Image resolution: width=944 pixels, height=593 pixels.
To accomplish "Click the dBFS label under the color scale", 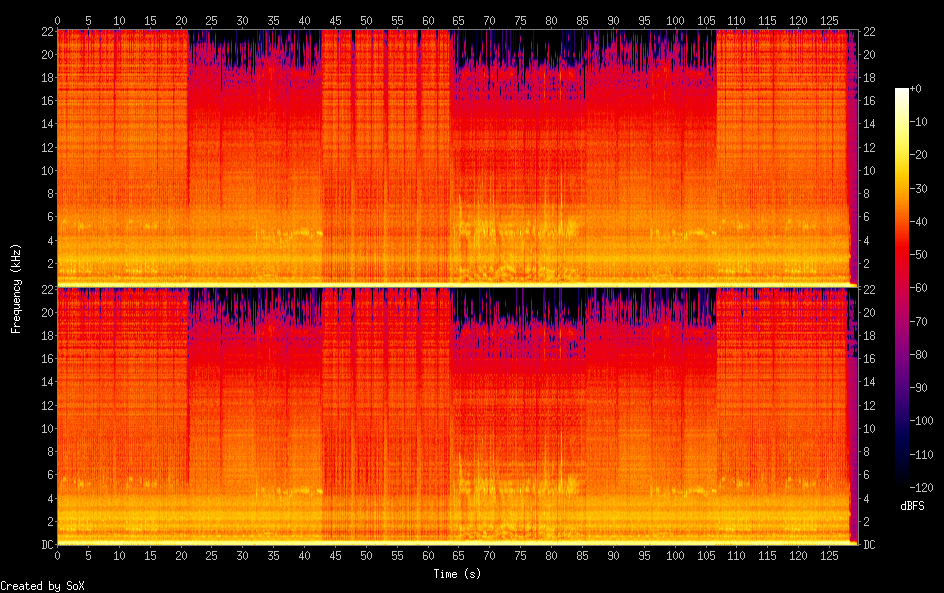I will (912, 506).
